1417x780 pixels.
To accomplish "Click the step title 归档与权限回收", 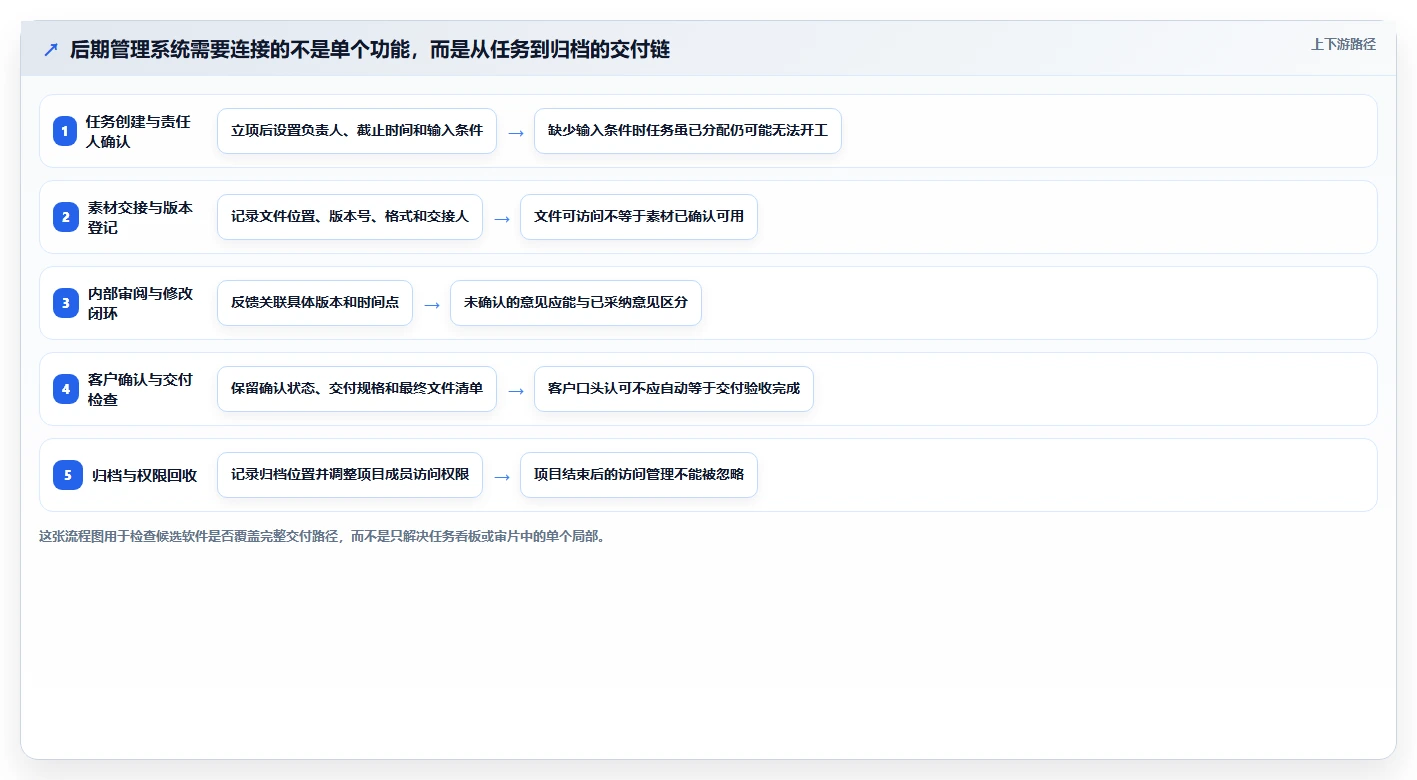I will [145, 475].
